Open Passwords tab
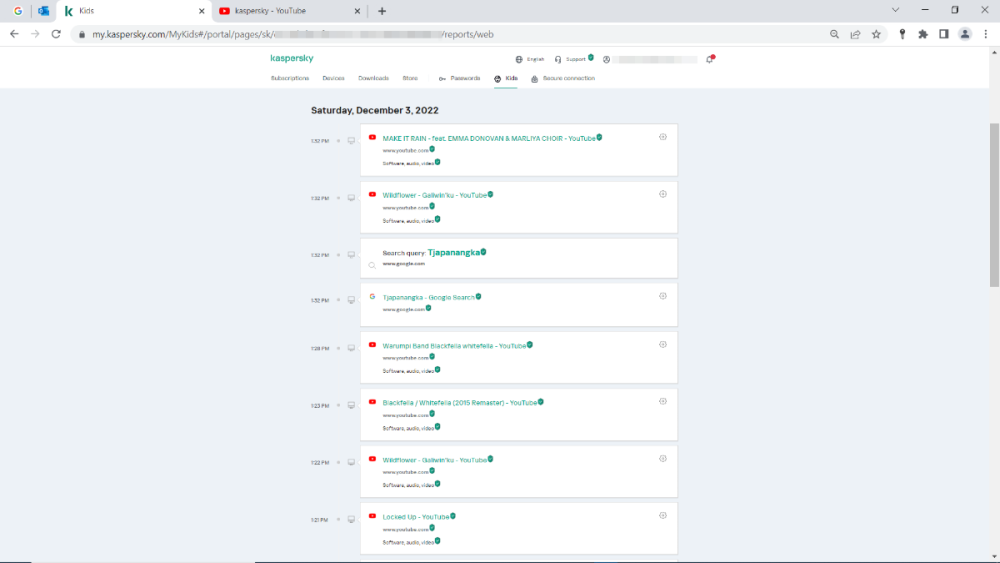This screenshot has height=563, width=1000. [x=459, y=78]
